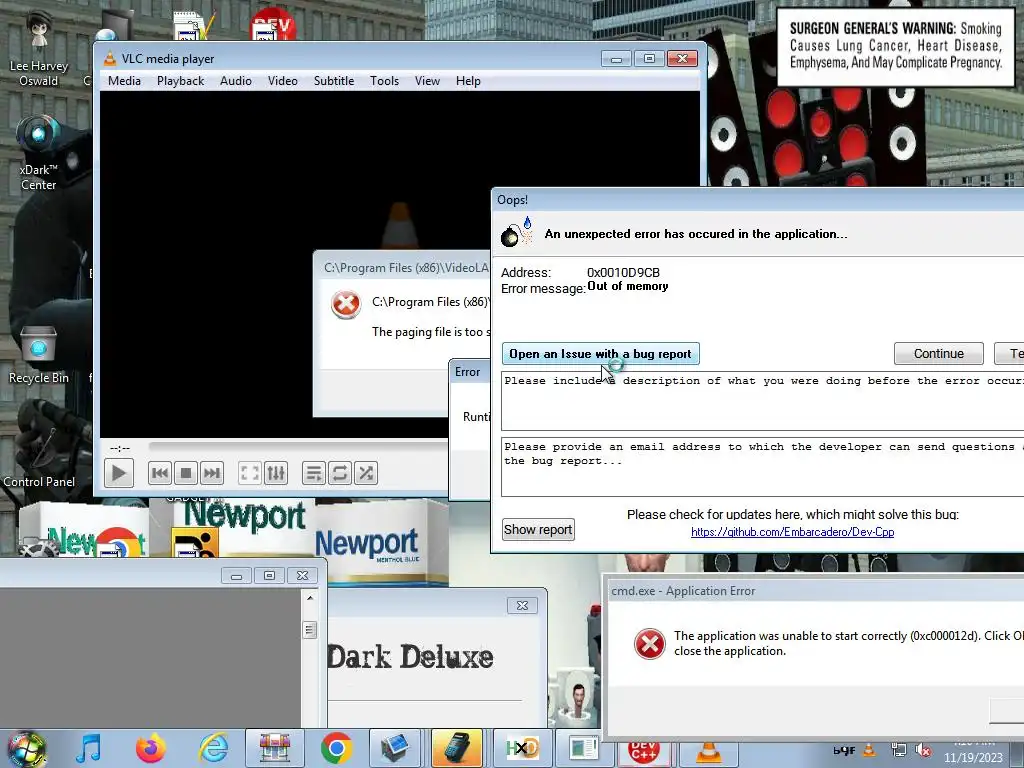Open music note taskbar icon
The width and height of the screenshot is (1024, 768).
[88, 748]
